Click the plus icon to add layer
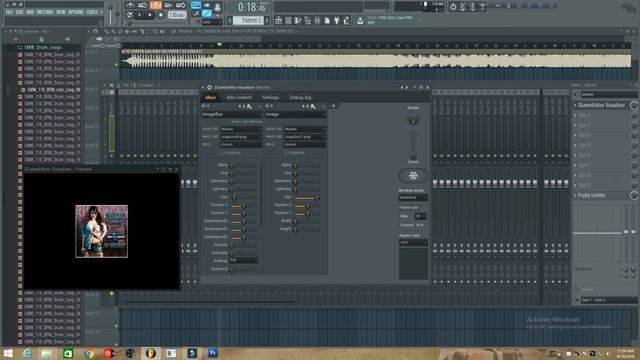640x360 pixels. coord(333,106)
